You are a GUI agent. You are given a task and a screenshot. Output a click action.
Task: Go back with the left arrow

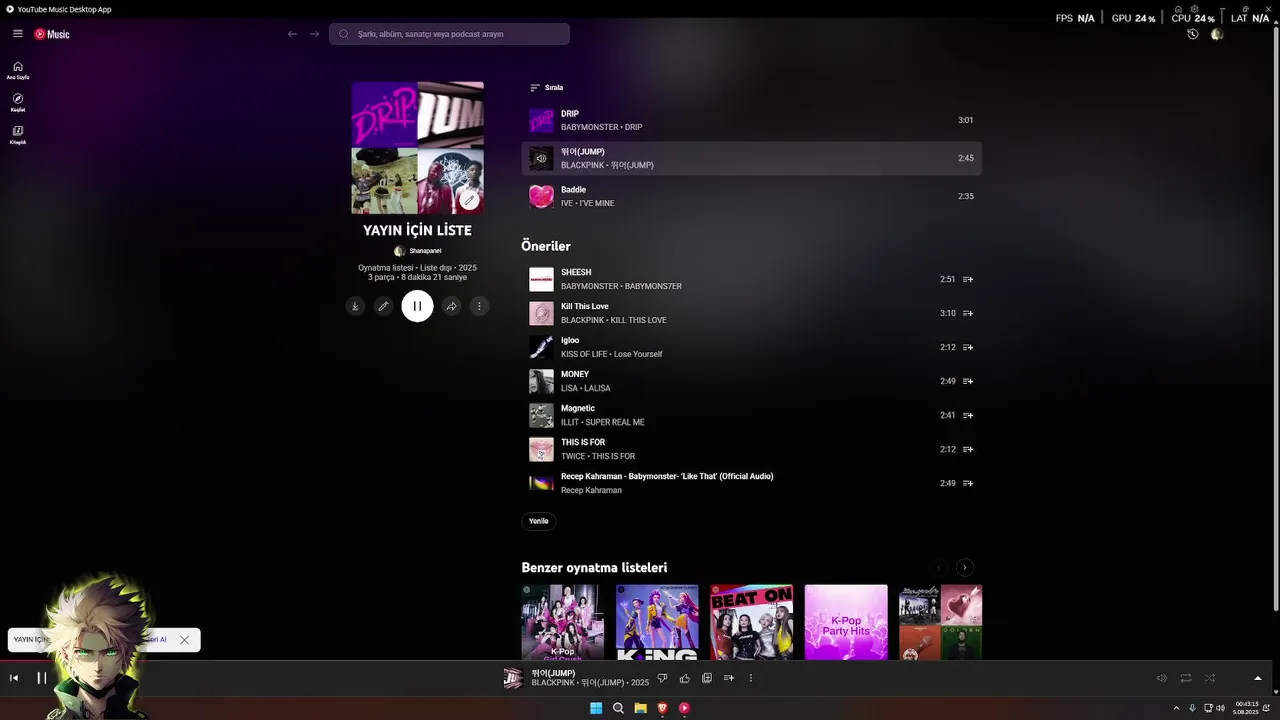click(x=292, y=34)
